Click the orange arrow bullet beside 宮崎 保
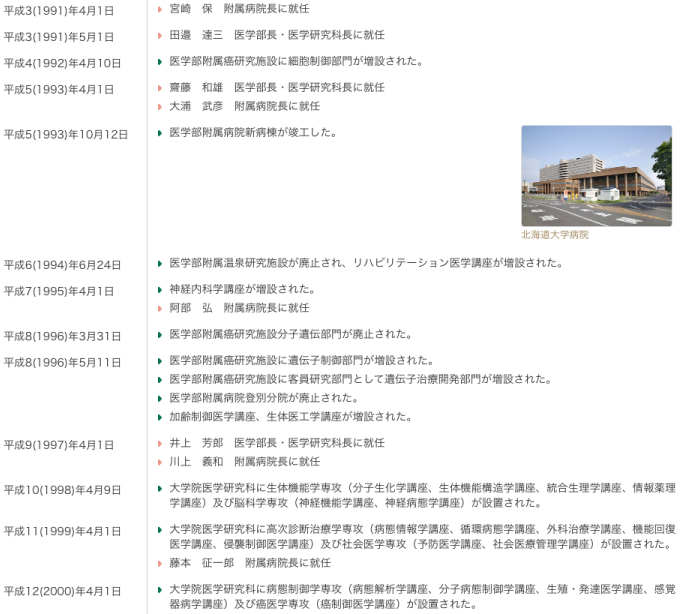The width and height of the screenshot is (681, 614). point(160,9)
